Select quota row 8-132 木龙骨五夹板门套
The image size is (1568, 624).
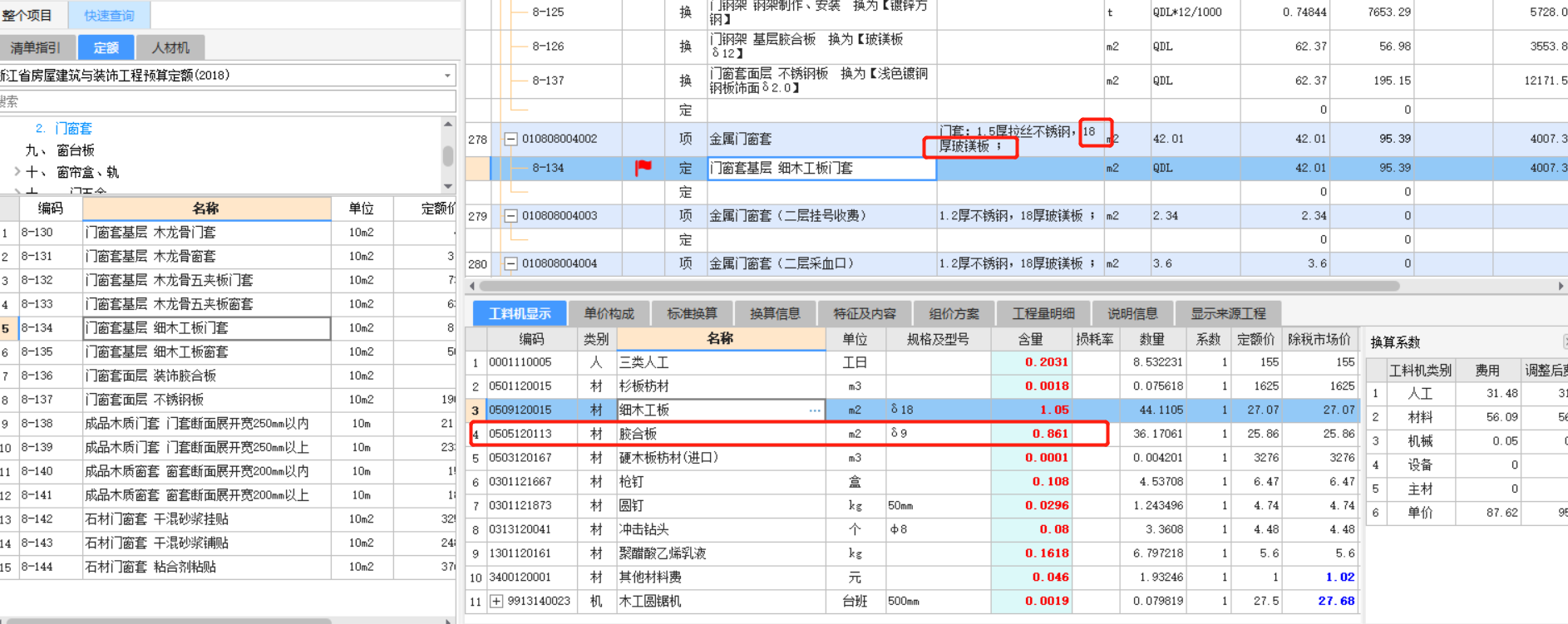coord(228,281)
